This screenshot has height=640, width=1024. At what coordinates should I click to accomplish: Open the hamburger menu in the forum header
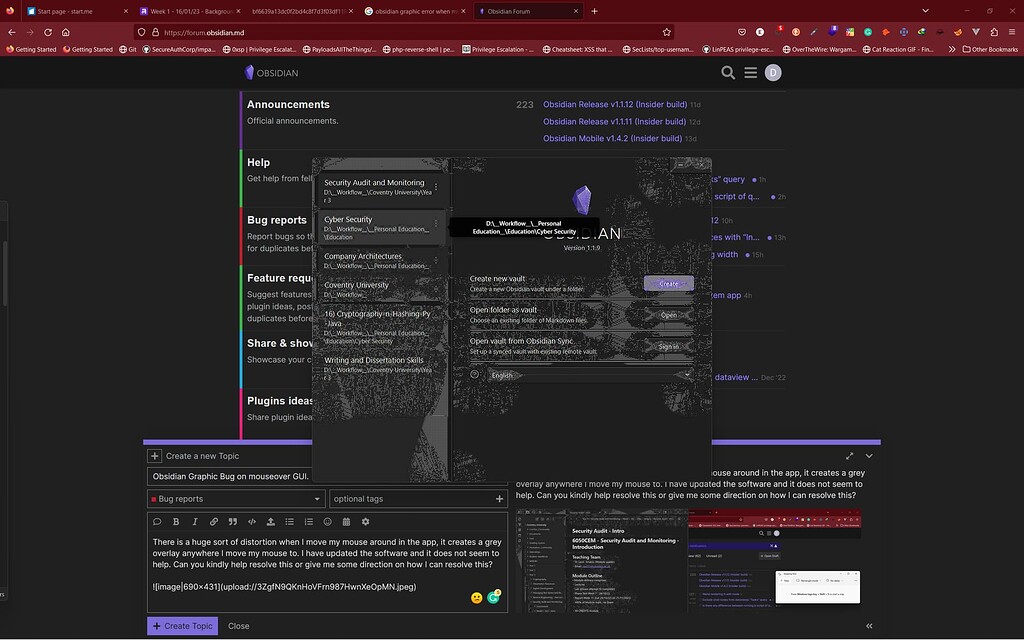[x=750, y=72]
